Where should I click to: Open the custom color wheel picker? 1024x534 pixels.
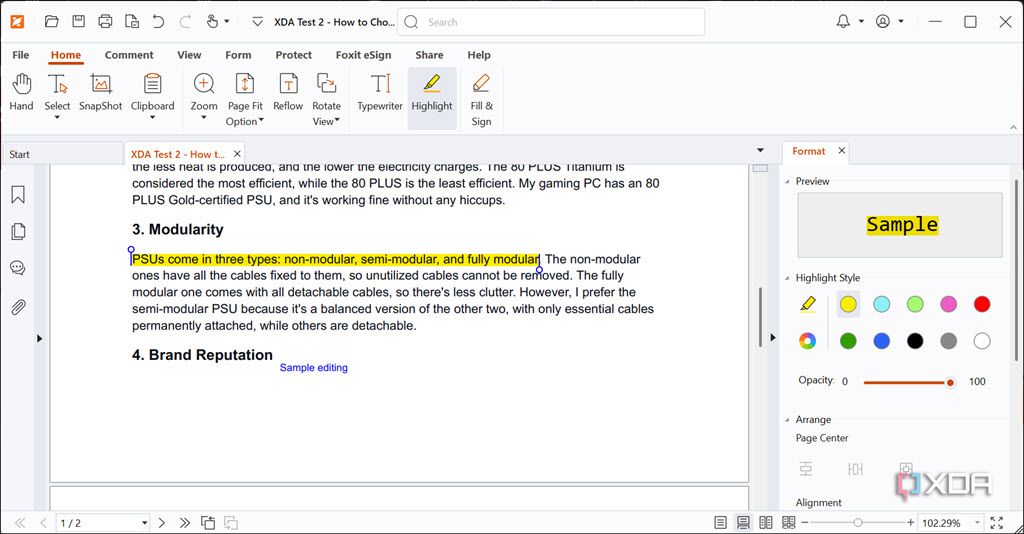(x=808, y=341)
